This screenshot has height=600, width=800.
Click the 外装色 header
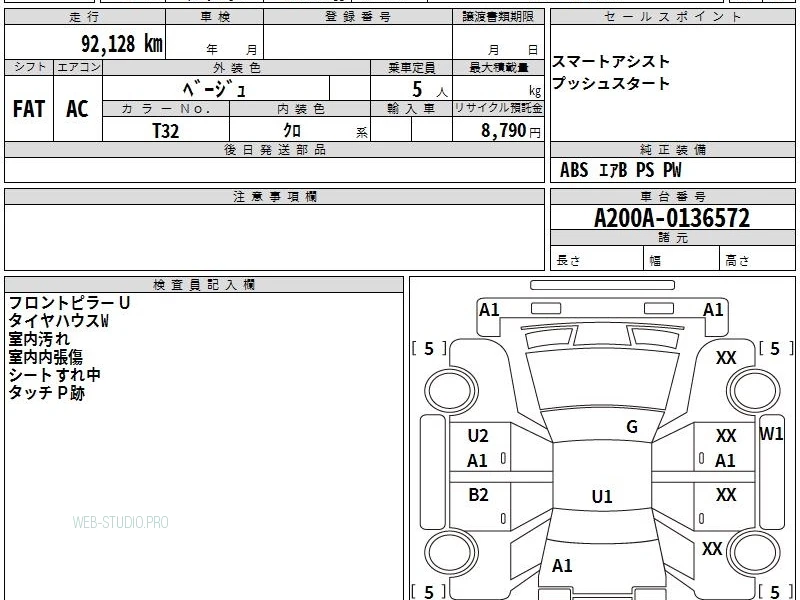[x=237, y=67]
